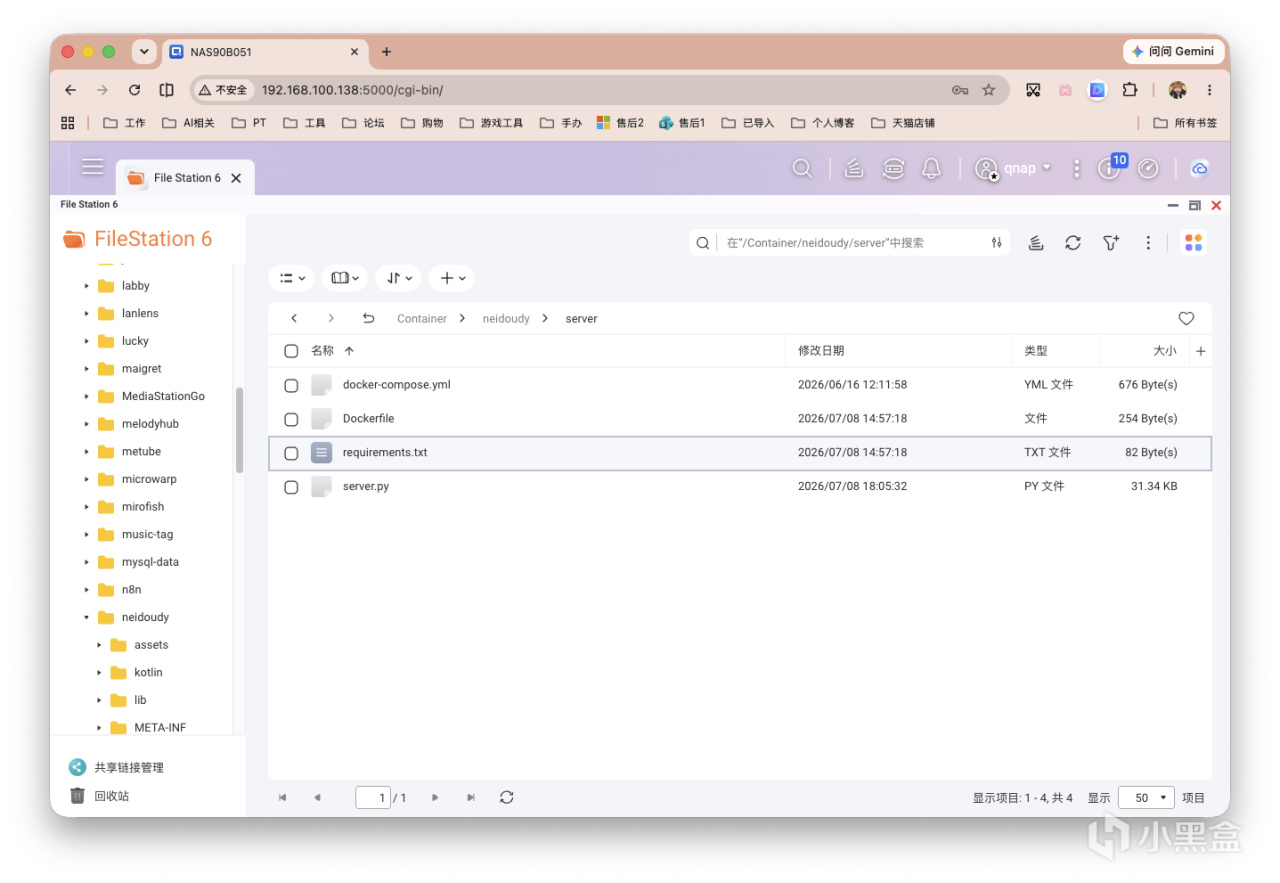This screenshot has width=1280, height=883.
Task: Open the create/add plus dropdown
Action: [x=451, y=278]
